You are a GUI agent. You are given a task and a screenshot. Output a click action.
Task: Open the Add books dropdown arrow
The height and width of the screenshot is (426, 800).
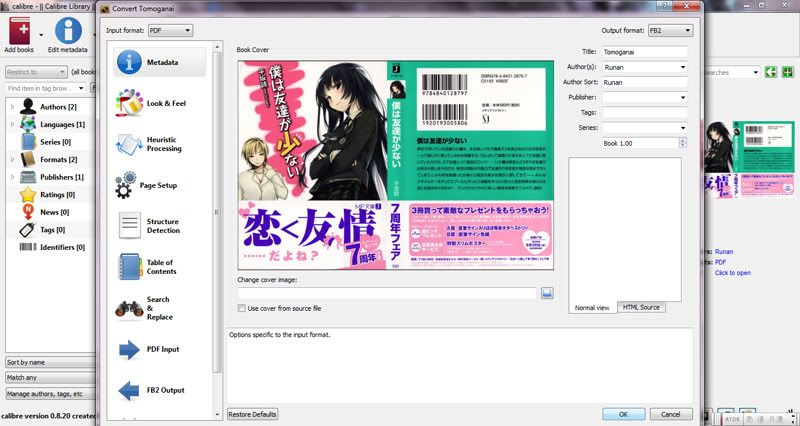click(41, 35)
